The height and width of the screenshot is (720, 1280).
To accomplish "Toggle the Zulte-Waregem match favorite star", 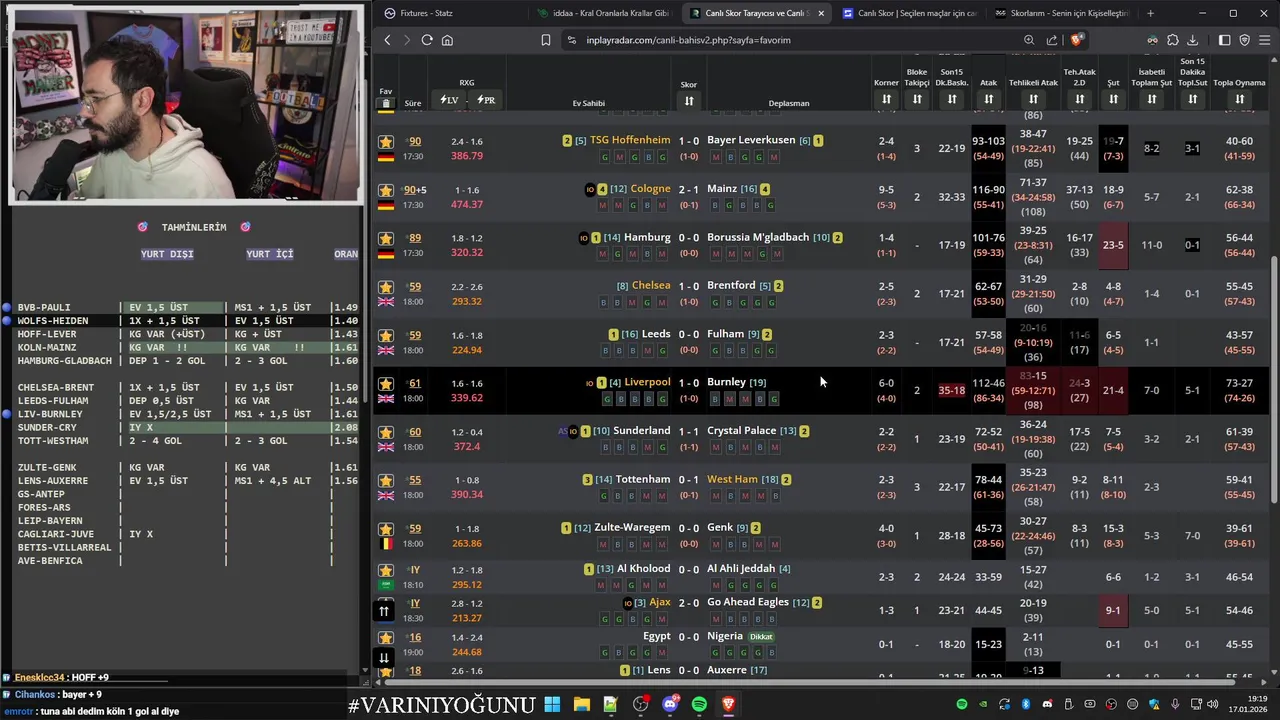I will coord(386,529).
